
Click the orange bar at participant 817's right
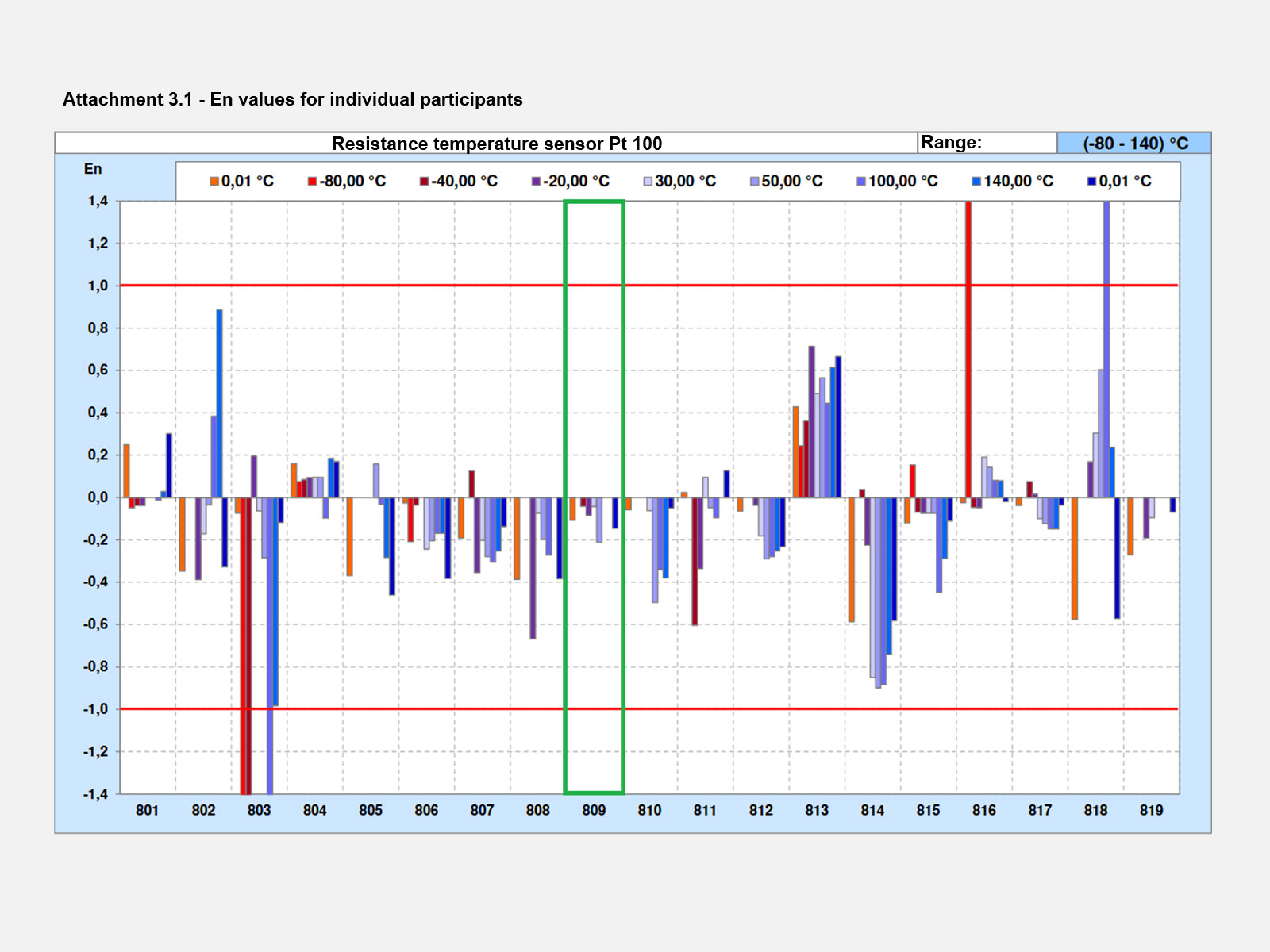click(x=1075, y=559)
